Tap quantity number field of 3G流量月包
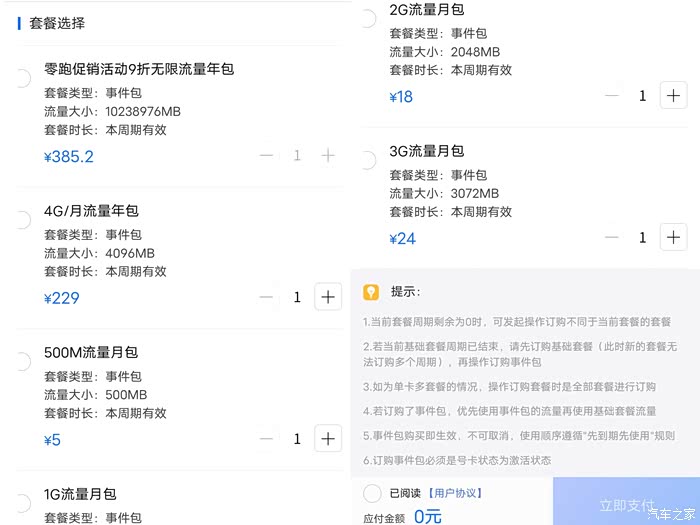 tap(643, 238)
